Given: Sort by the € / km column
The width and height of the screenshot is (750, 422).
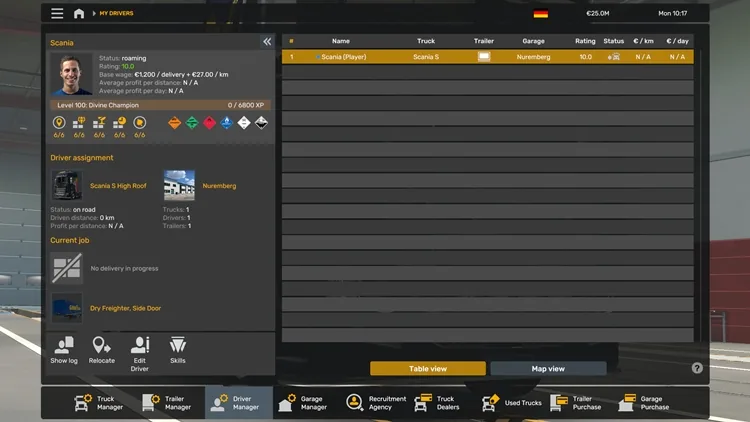Looking at the screenshot, I should pos(643,41).
